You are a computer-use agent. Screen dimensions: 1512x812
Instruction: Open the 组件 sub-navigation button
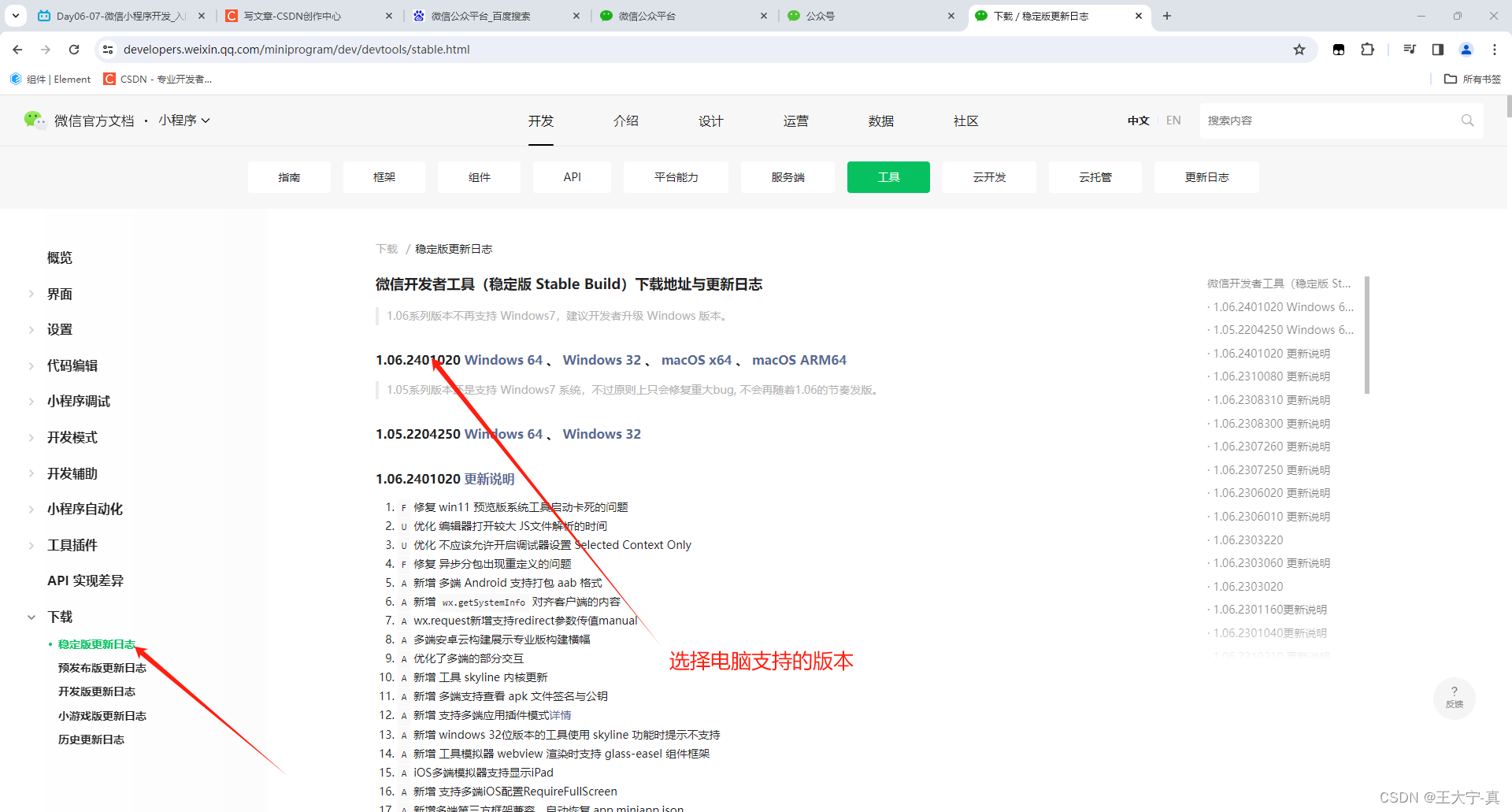pos(480,177)
